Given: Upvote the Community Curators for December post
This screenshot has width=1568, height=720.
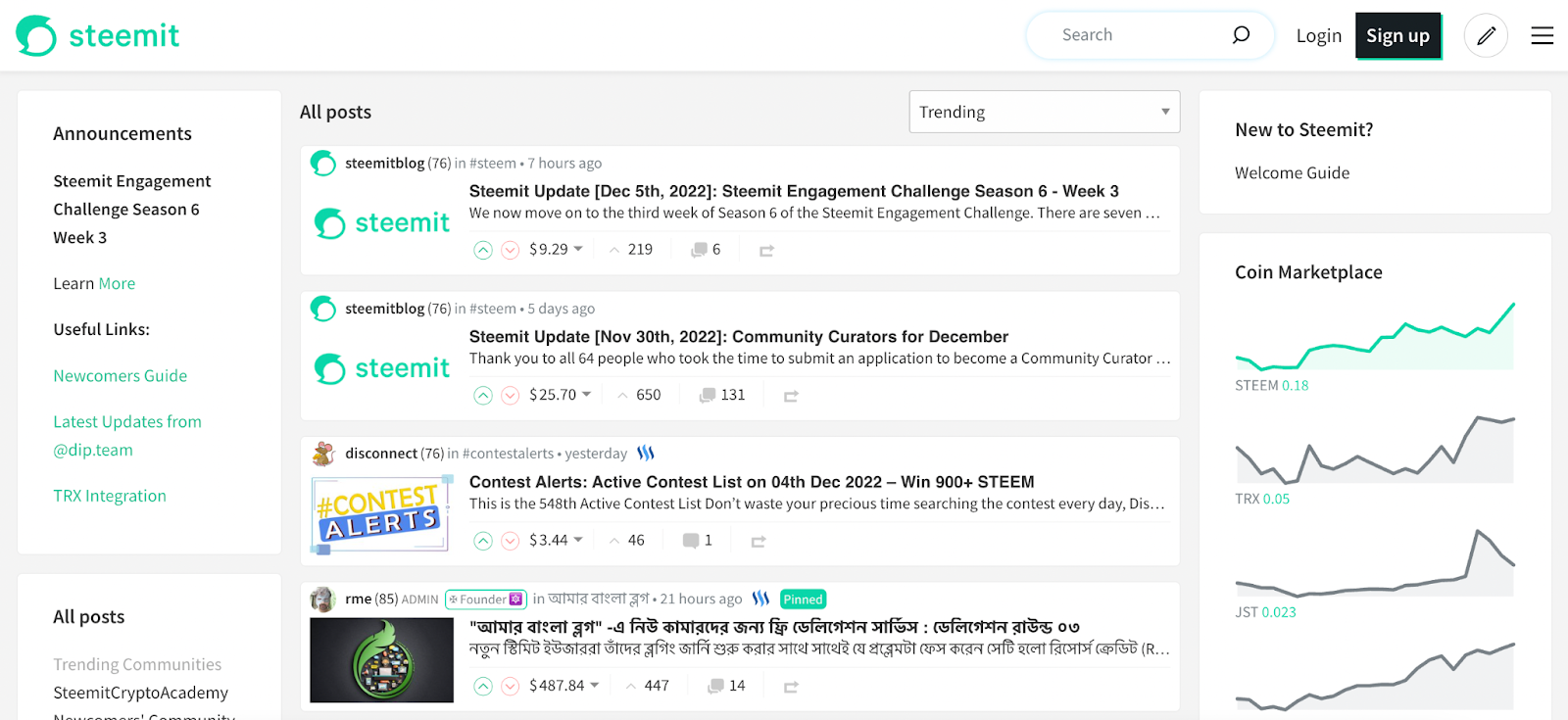Looking at the screenshot, I should pyautogui.click(x=483, y=396).
